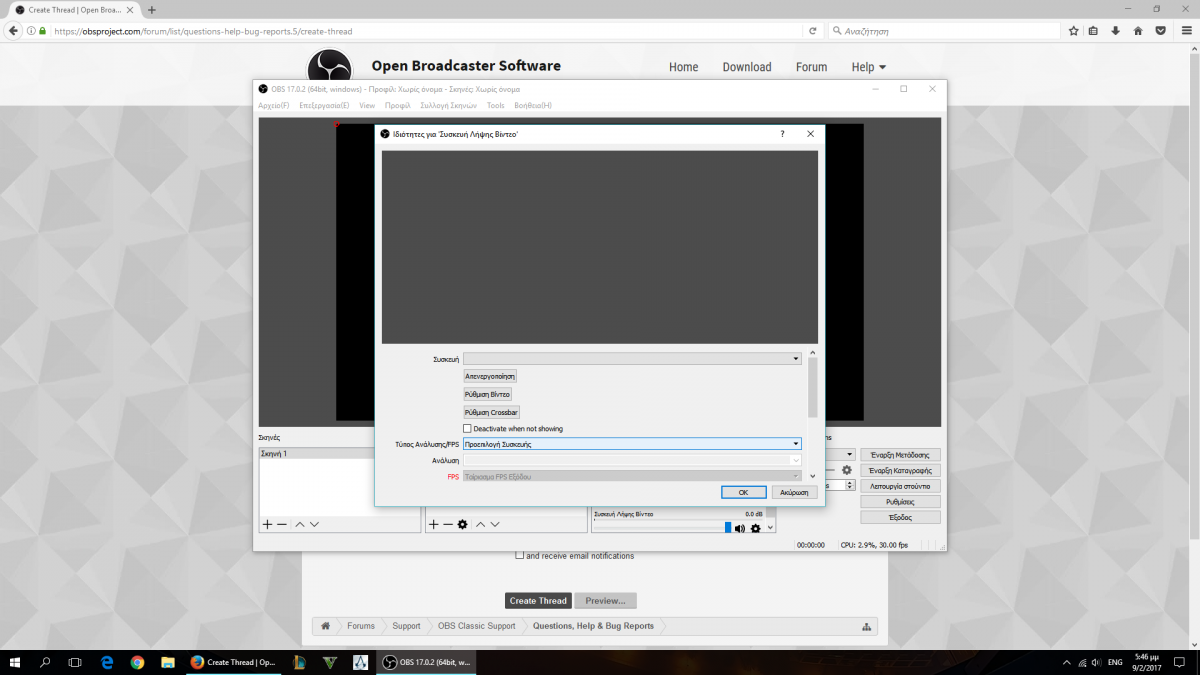
Task: Open Microsoft Edge from the taskbar
Action: 108,662
